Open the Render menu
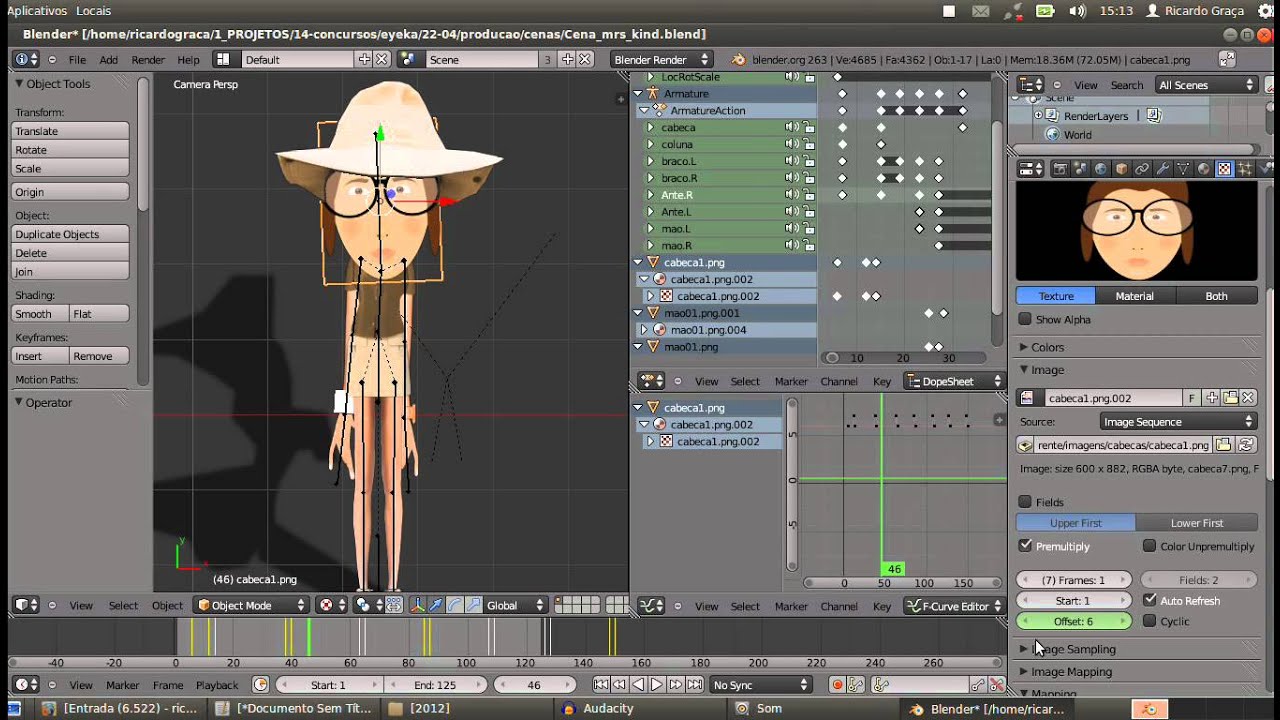Viewport: 1280px width, 720px height. pyautogui.click(x=148, y=59)
